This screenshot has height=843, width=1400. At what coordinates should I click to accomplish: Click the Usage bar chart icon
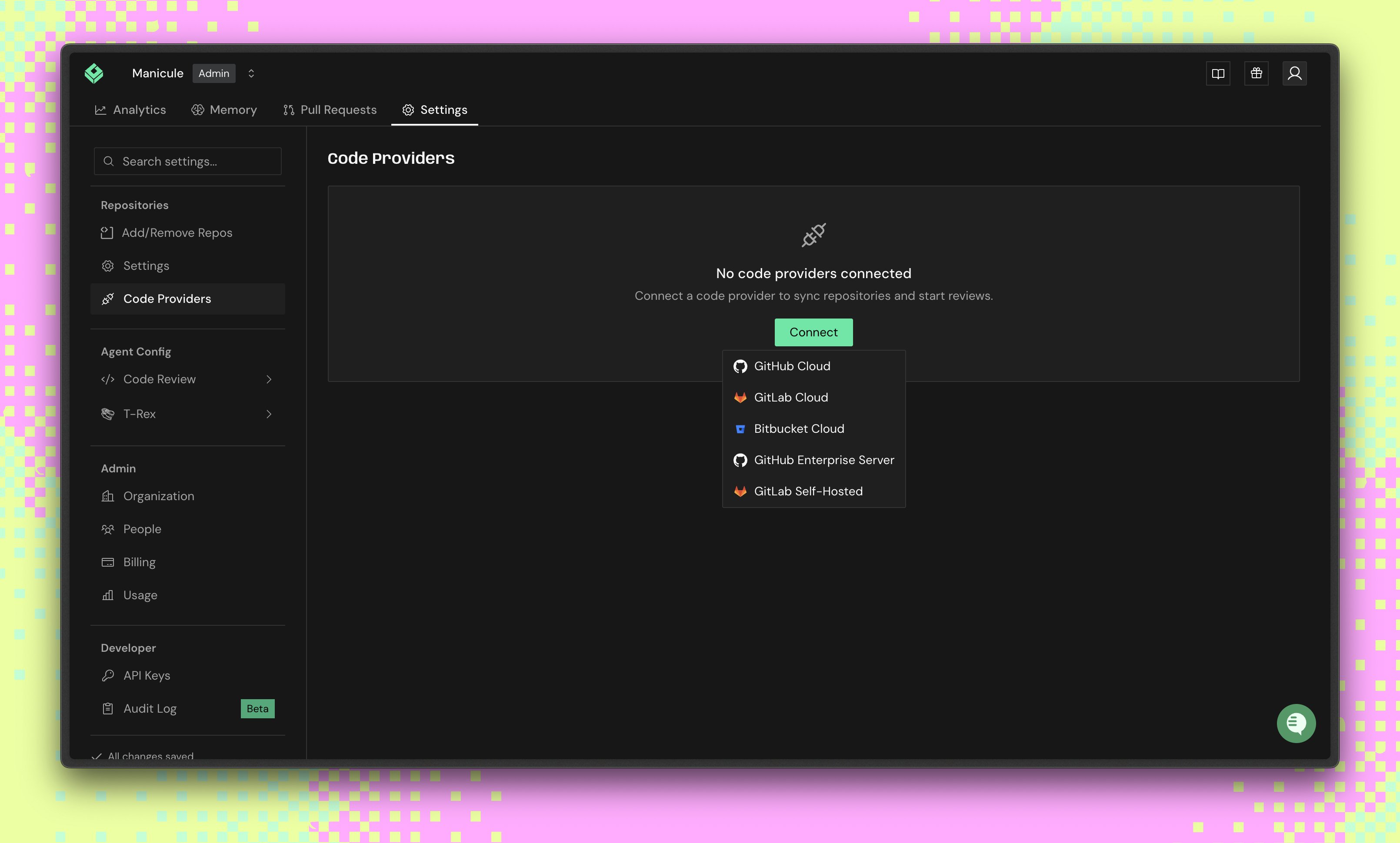(107, 595)
